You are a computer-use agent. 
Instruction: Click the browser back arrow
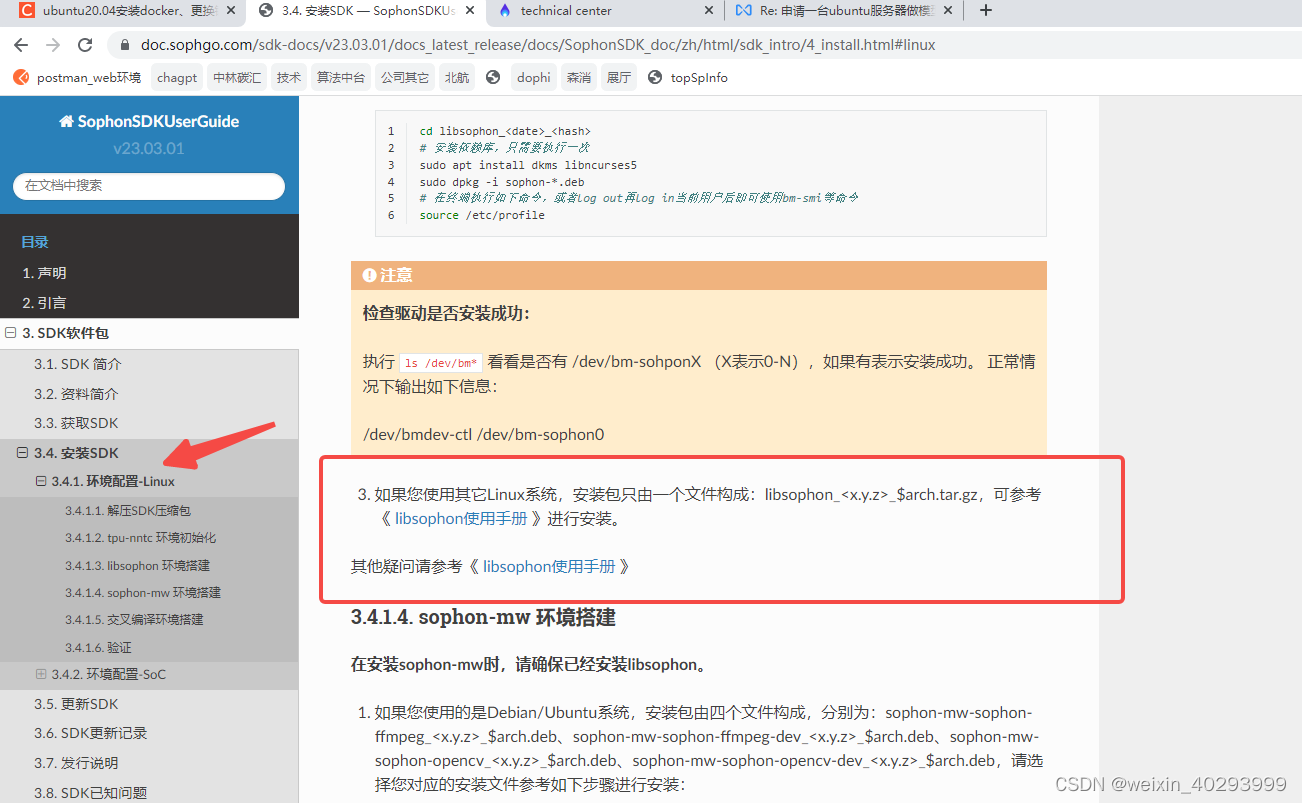20,44
